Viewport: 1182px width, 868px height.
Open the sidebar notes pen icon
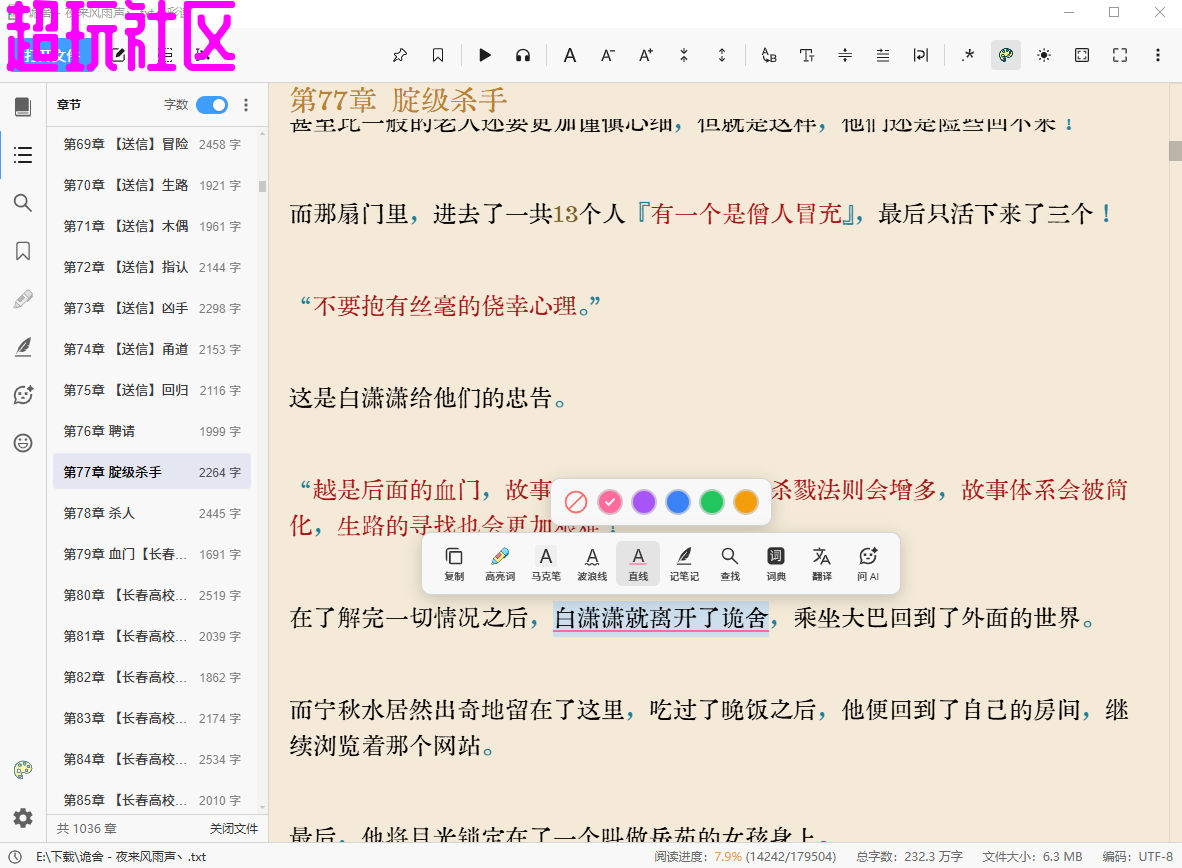click(23, 347)
